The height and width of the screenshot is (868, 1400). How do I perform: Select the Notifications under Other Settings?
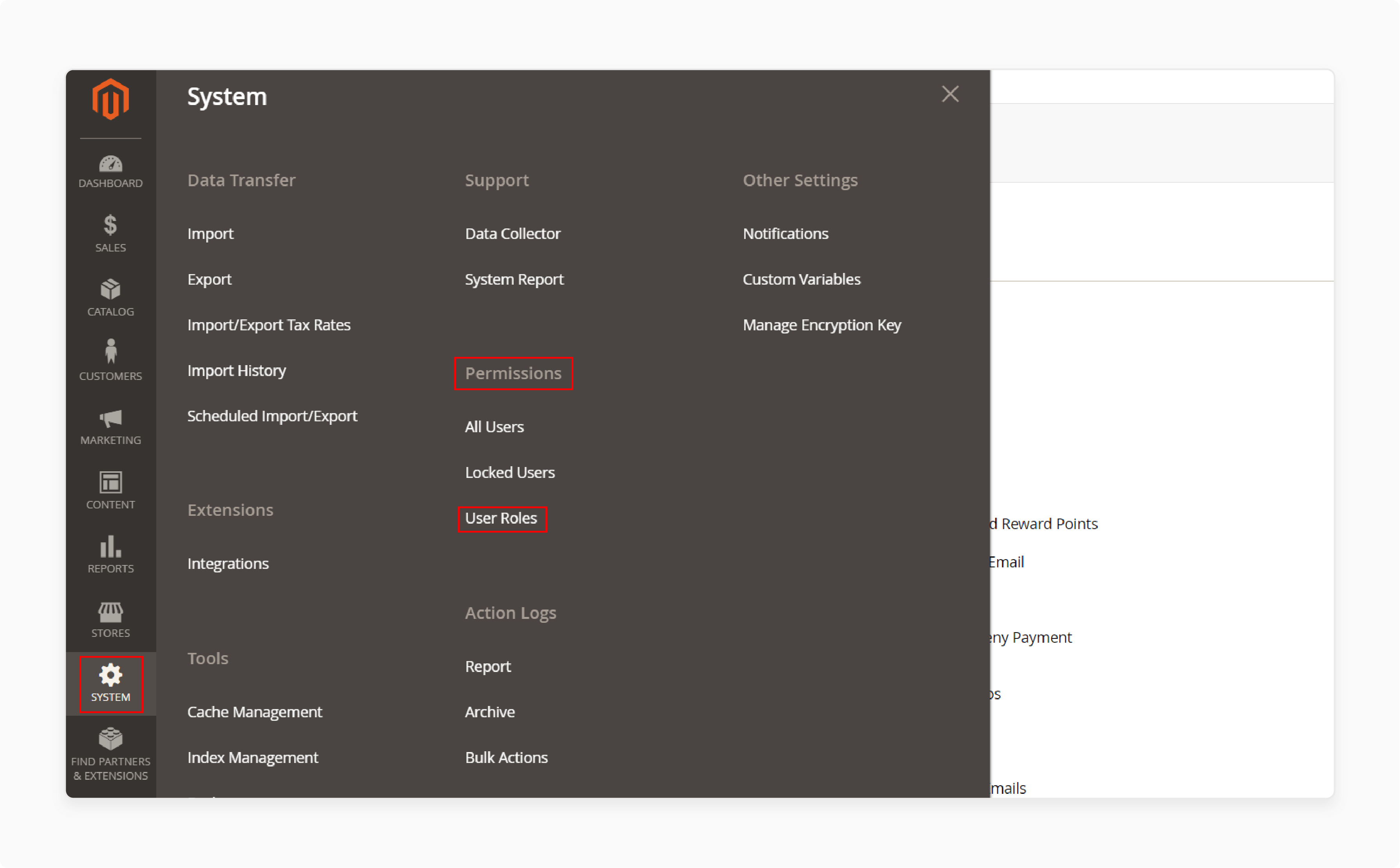tap(786, 233)
